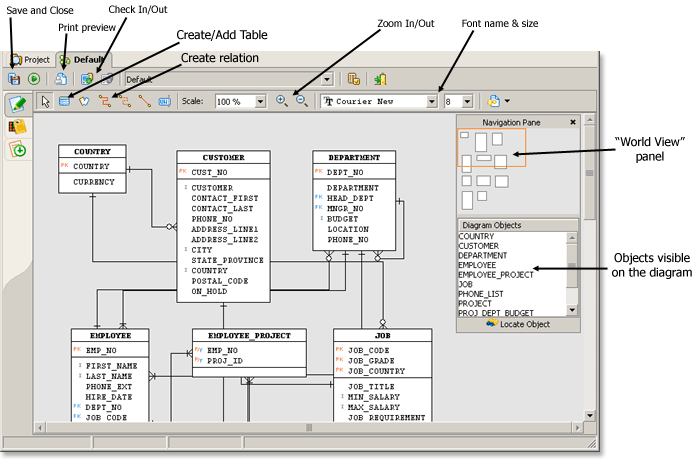Click the diagram vertical scrollbar down arrow

pyautogui.click(x=589, y=415)
